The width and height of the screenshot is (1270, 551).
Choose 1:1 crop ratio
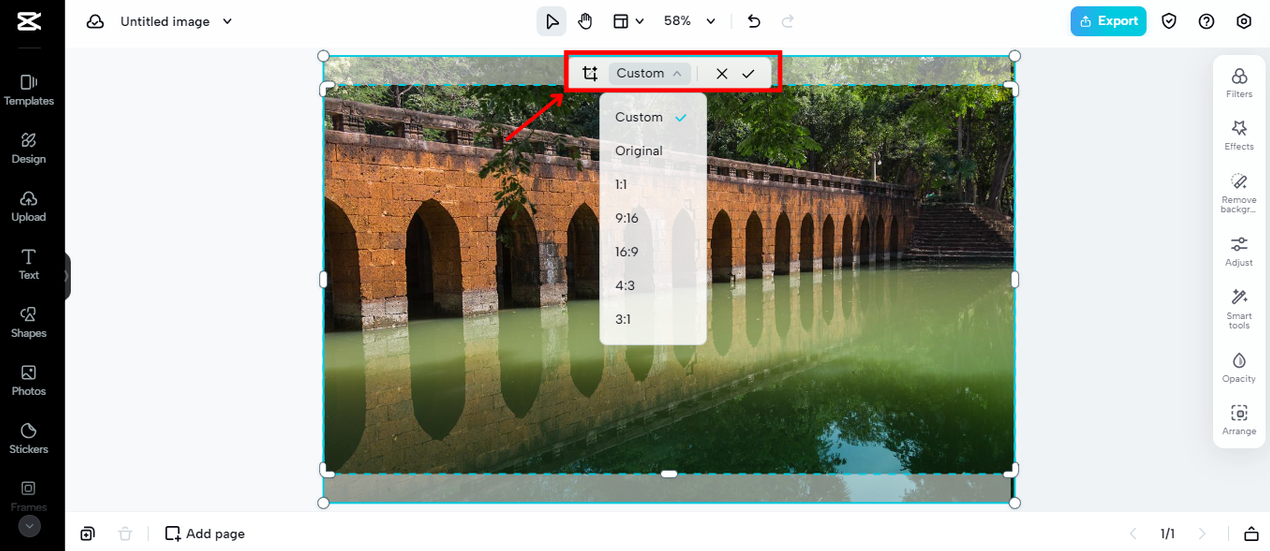(x=653, y=185)
